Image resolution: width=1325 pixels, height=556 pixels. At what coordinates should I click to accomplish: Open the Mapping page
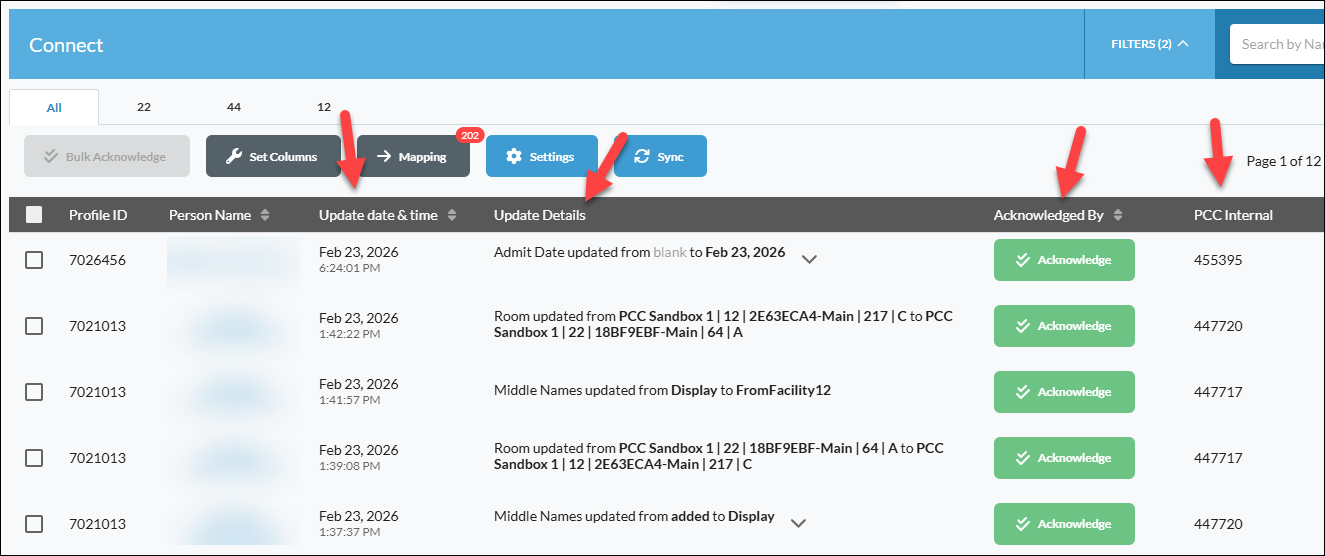pyautogui.click(x=413, y=156)
